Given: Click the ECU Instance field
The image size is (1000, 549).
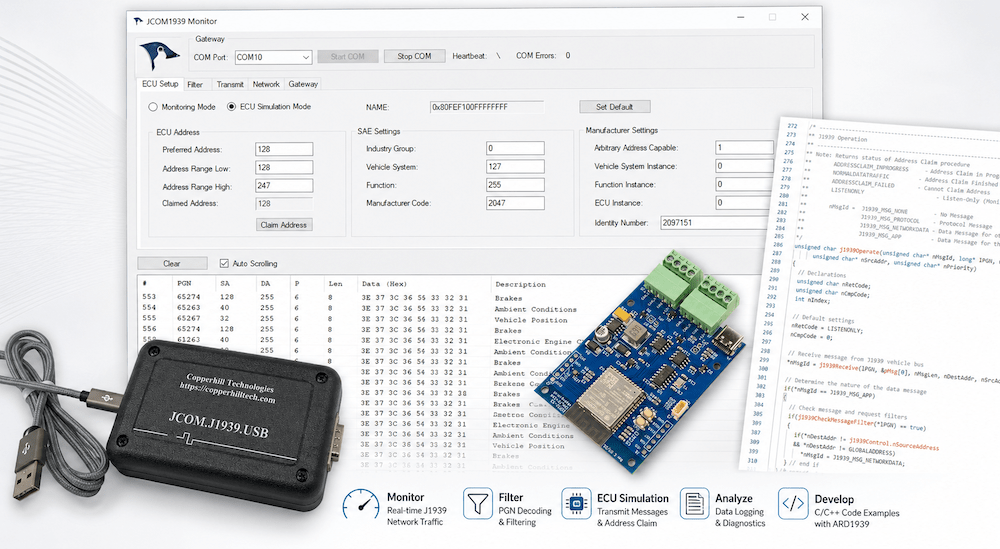Looking at the screenshot, I should click(744, 203).
